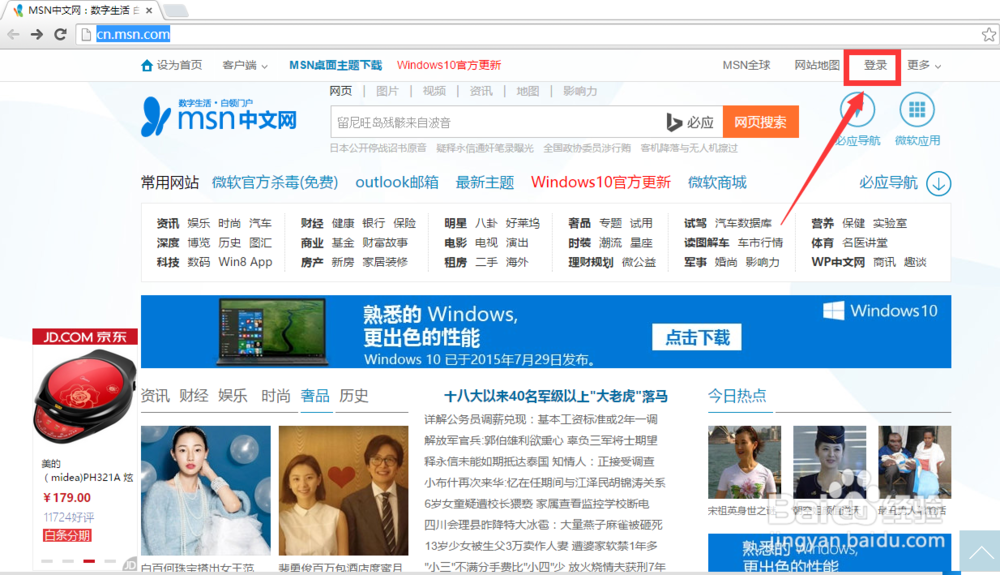Switch to the 历史 news tab
Viewport: 1000px width, 575px height.
(354, 396)
